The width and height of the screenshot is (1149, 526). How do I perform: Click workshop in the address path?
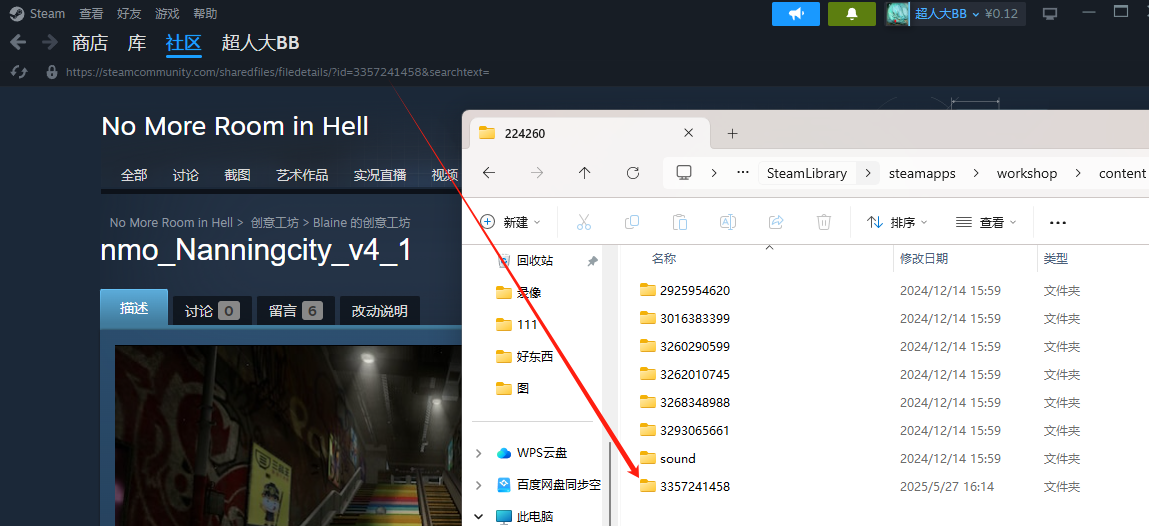1027,173
